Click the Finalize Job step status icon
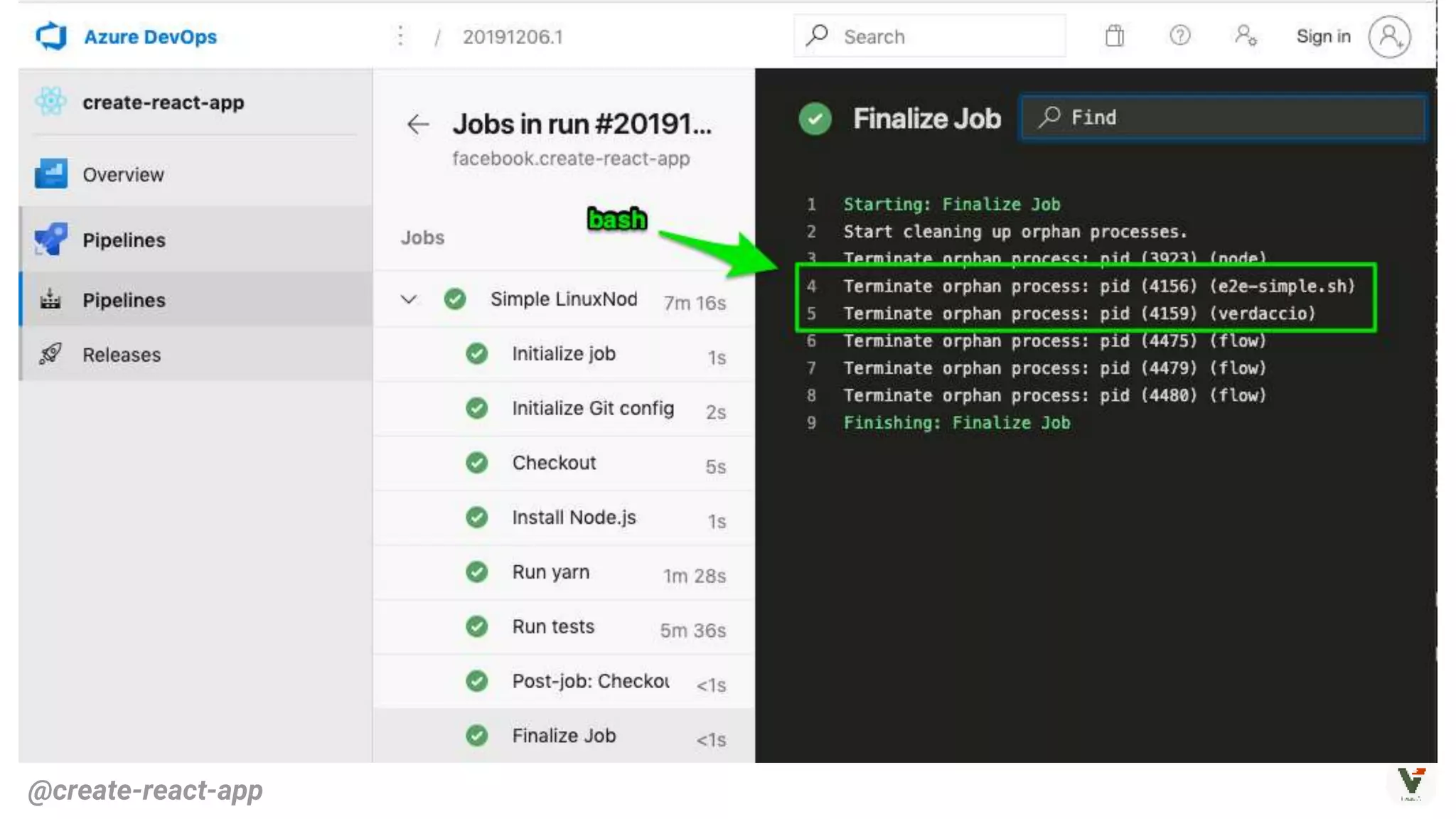This screenshot has height=819, width=1456. 476,736
